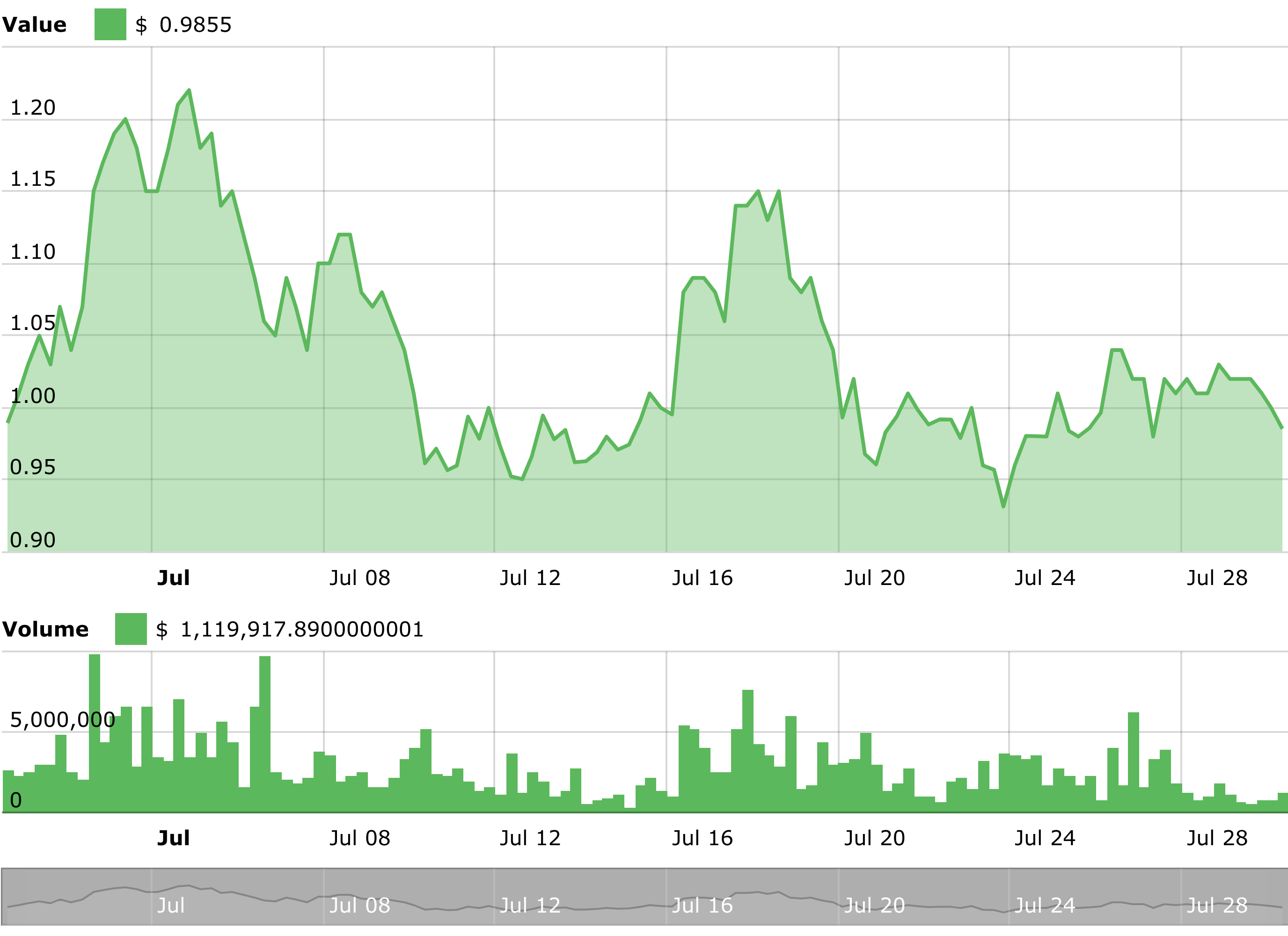
Task: Click the Jul 28 label under value chart
Action: (x=1217, y=578)
